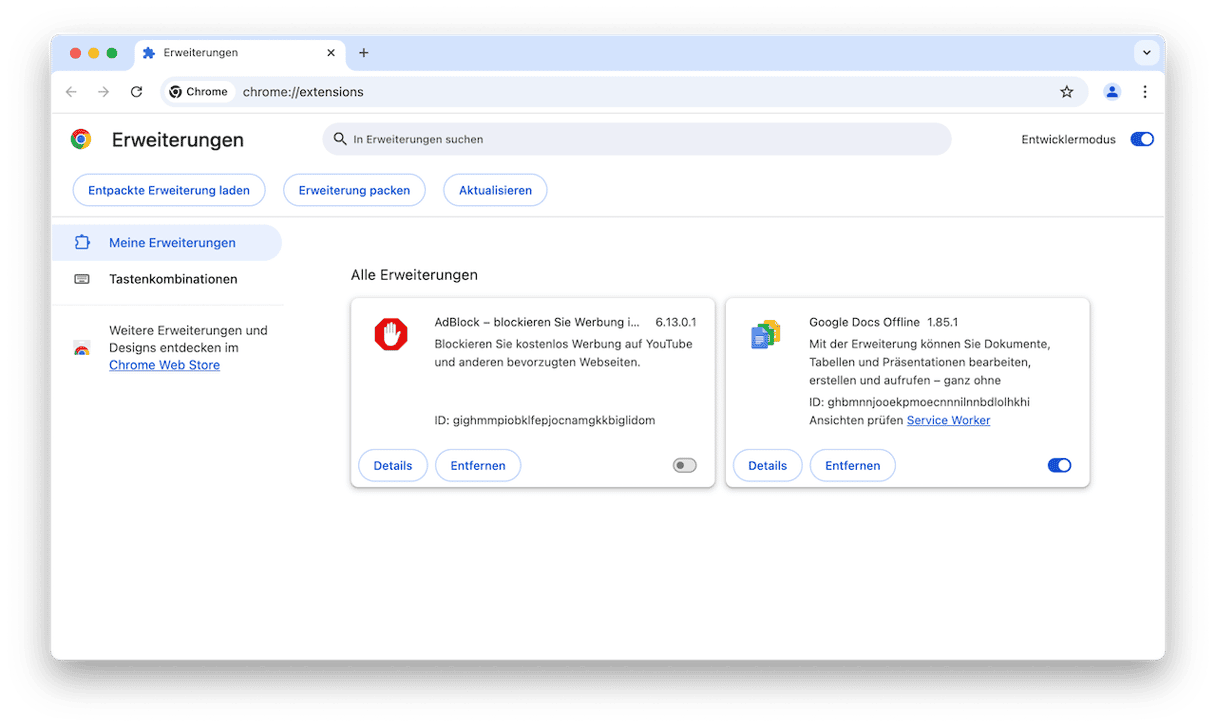The image size is (1216, 727).
Task: Click the Erweiterung packen button
Action: [354, 190]
